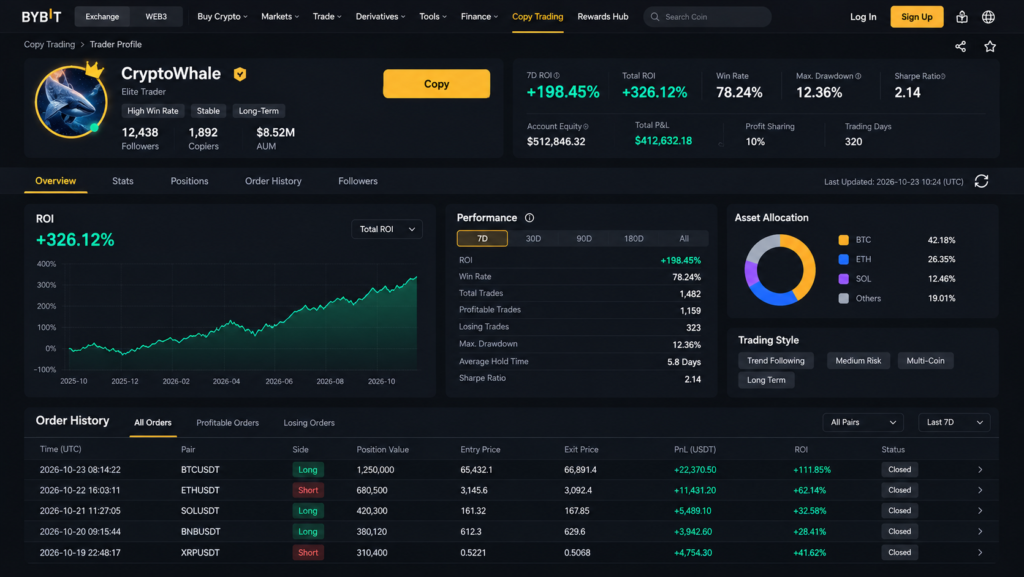Screen dimensions: 1024x577
Task: Open the Rewards Hub
Action: [603, 17]
